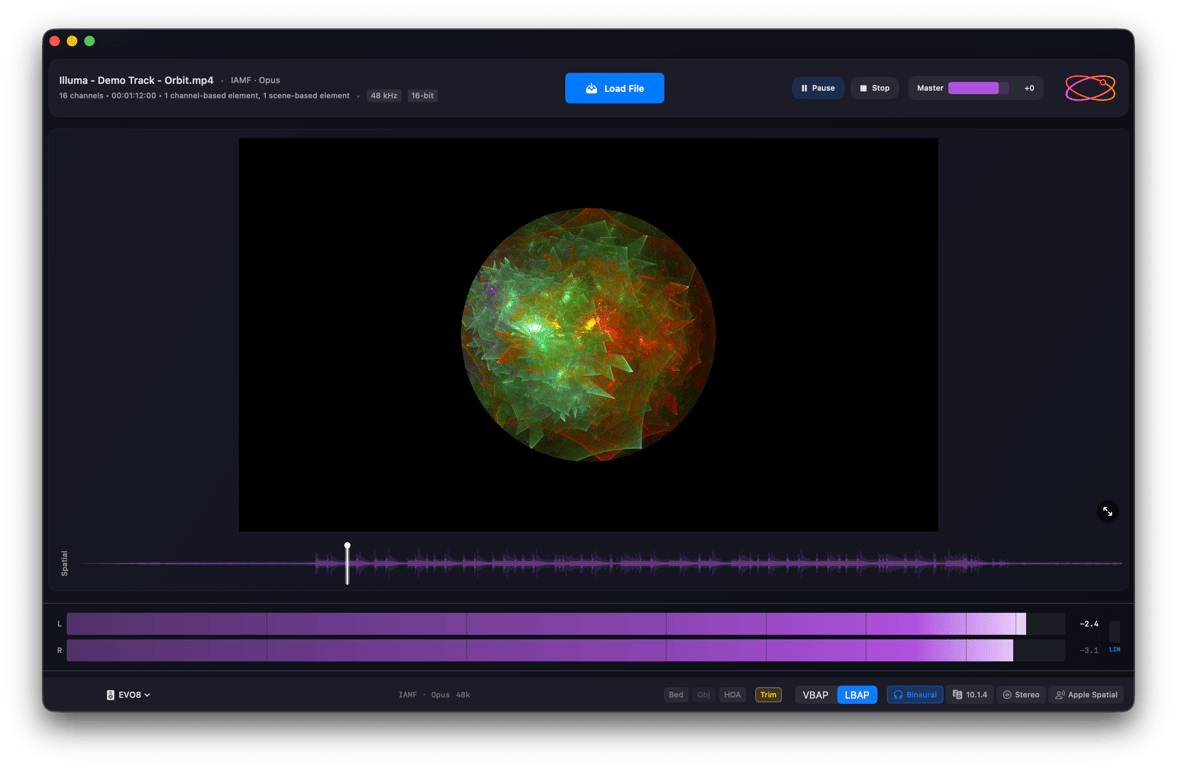
Task: Click the video visualization sphere
Action: [588, 335]
